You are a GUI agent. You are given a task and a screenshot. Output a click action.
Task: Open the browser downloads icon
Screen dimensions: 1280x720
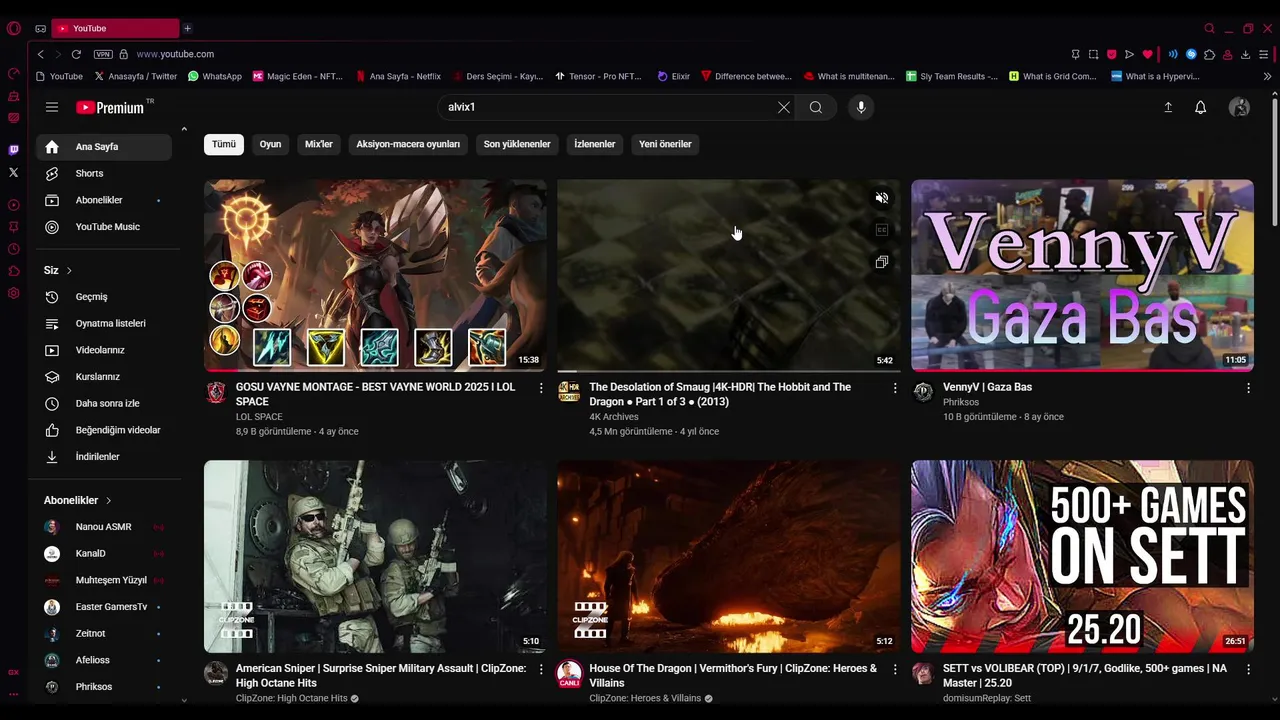coord(1245,54)
